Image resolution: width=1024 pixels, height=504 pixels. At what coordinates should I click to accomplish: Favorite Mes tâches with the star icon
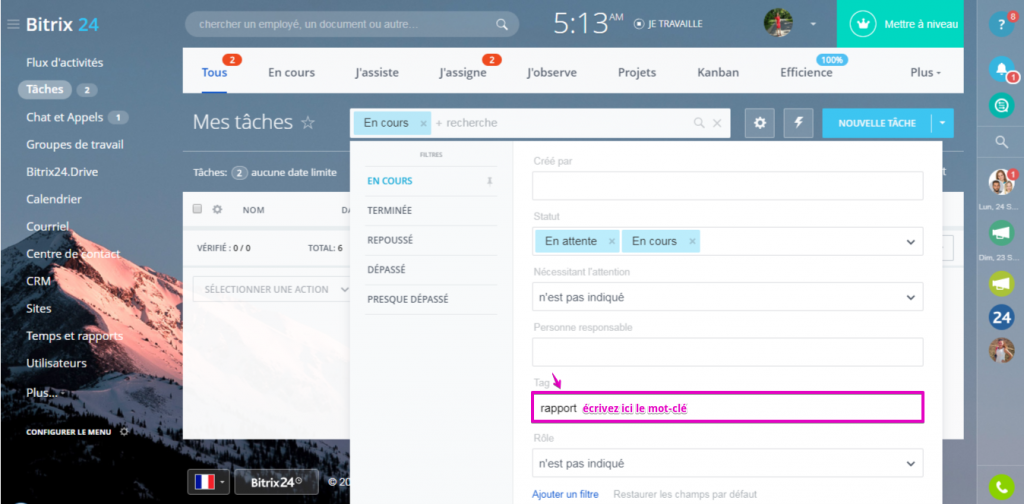308,123
